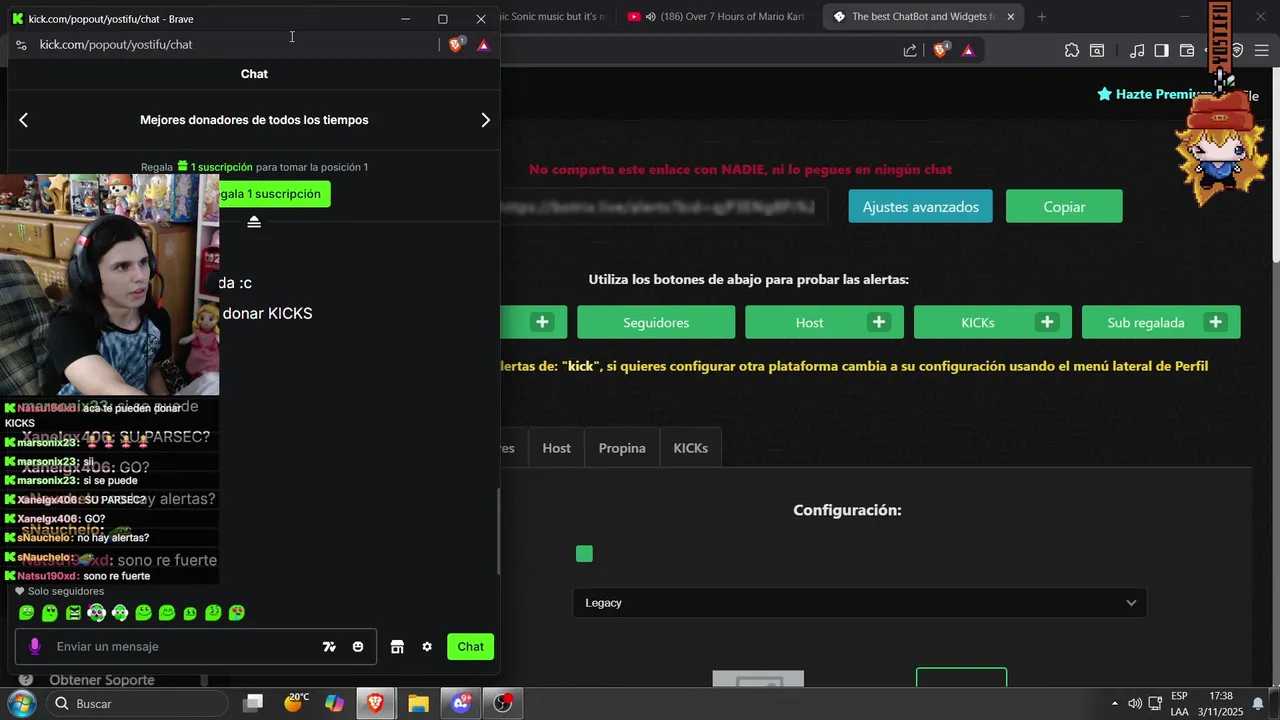The height and width of the screenshot is (720, 1280).
Task: Select the Mario Kart YouTube browser tab
Action: click(716, 17)
